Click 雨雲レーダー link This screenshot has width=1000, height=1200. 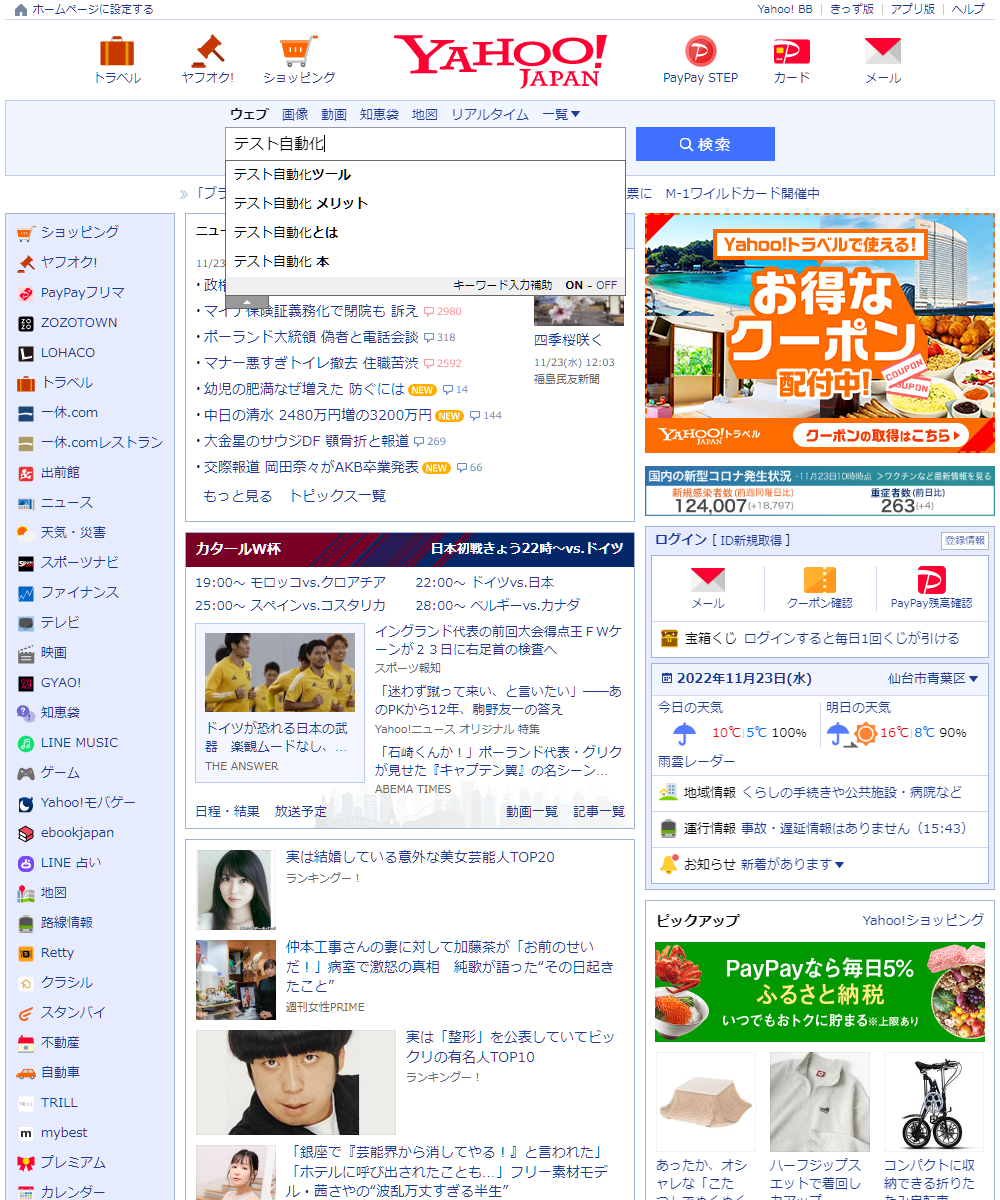(696, 761)
